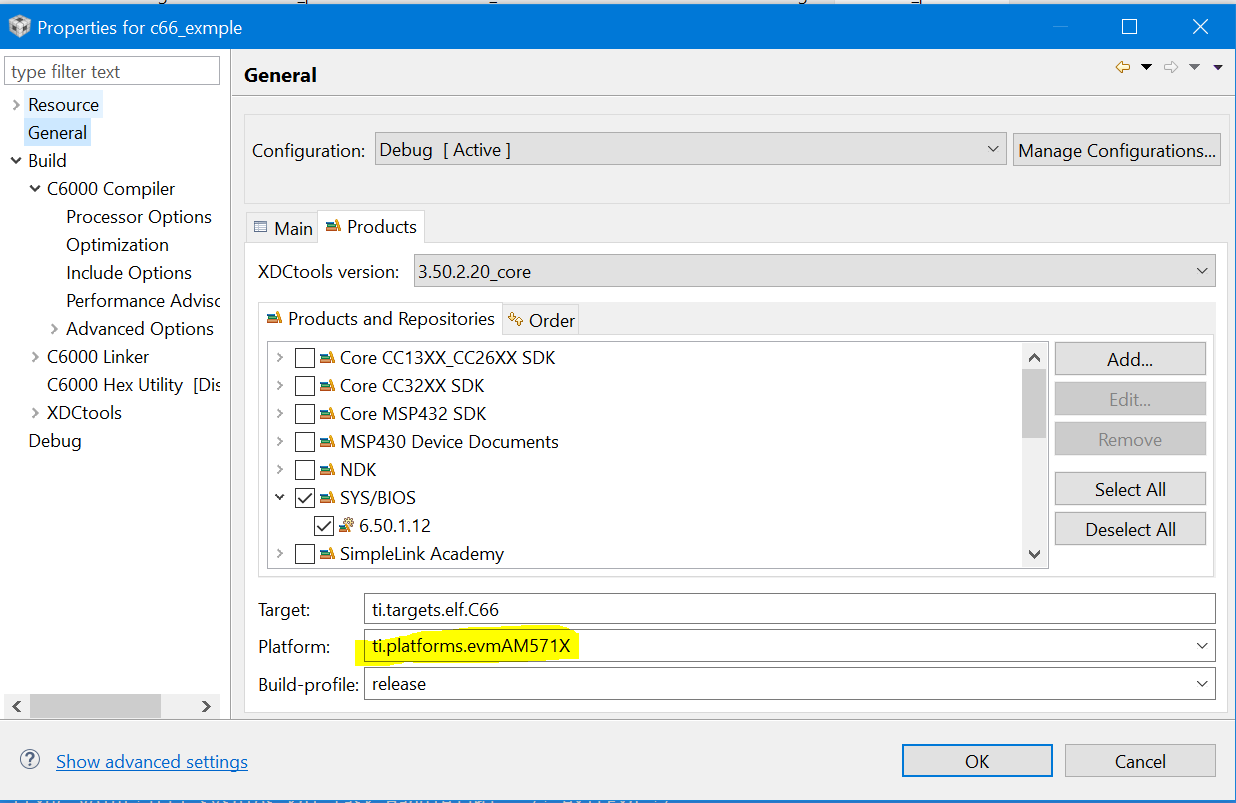Click the help question mark icon

[30, 760]
